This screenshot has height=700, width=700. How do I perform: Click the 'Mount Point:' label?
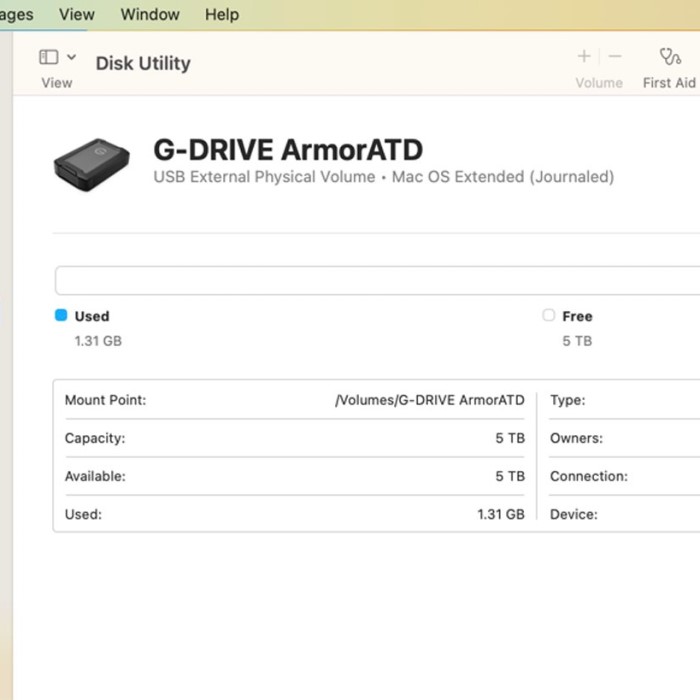pyautogui.click(x=105, y=400)
